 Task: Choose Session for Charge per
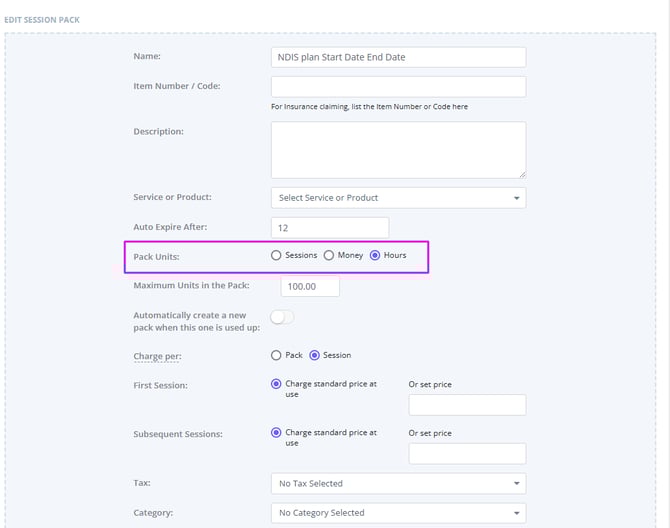pyautogui.click(x=314, y=355)
